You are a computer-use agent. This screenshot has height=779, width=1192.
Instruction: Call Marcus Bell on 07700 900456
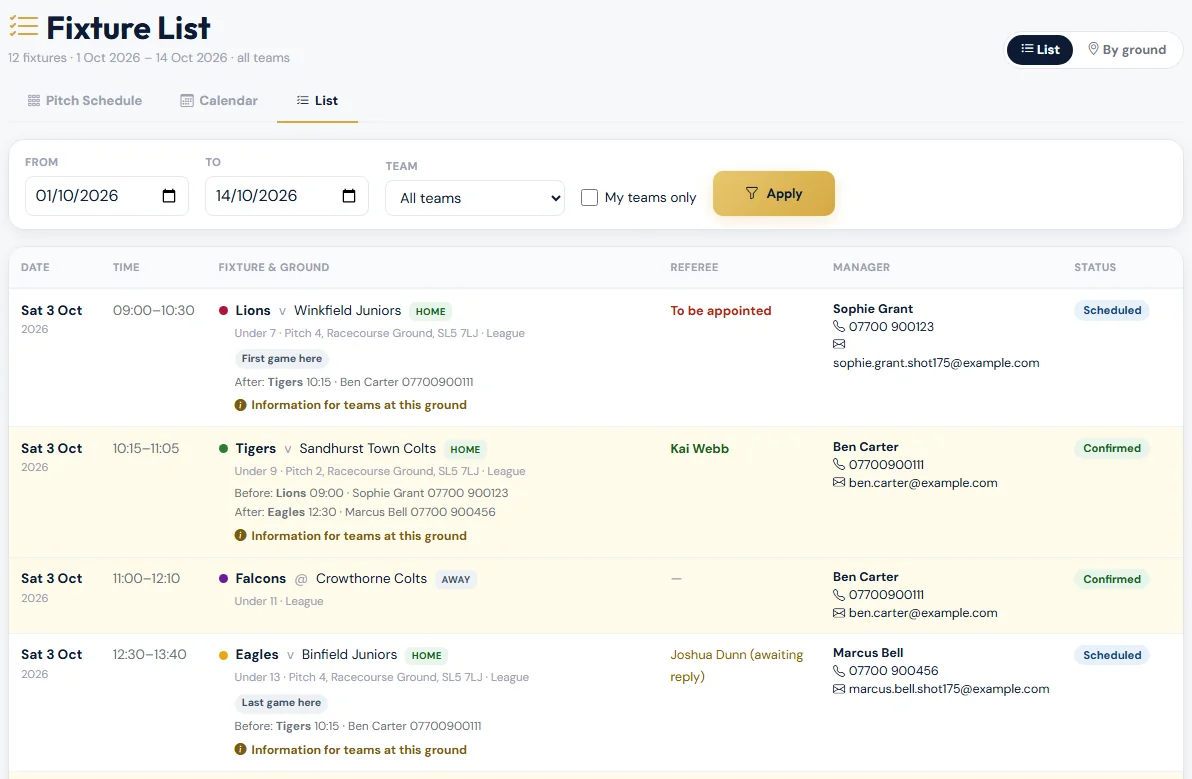pos(893,671)
